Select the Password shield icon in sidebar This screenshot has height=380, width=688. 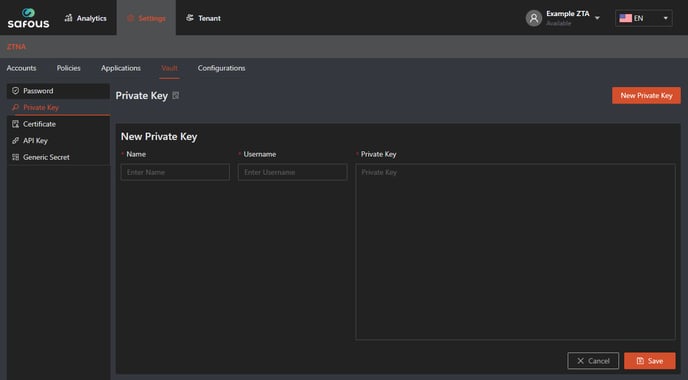(x=15, y=91)
